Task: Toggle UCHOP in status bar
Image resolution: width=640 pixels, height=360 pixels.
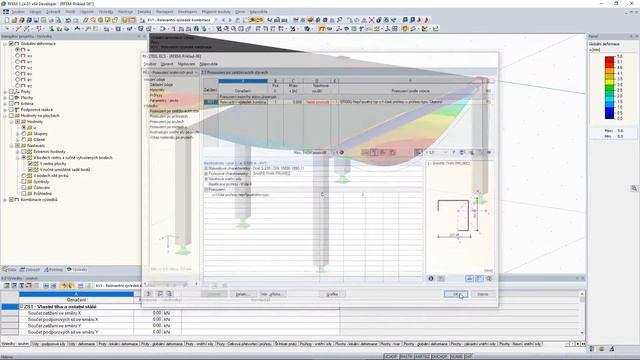Action: 391,356
